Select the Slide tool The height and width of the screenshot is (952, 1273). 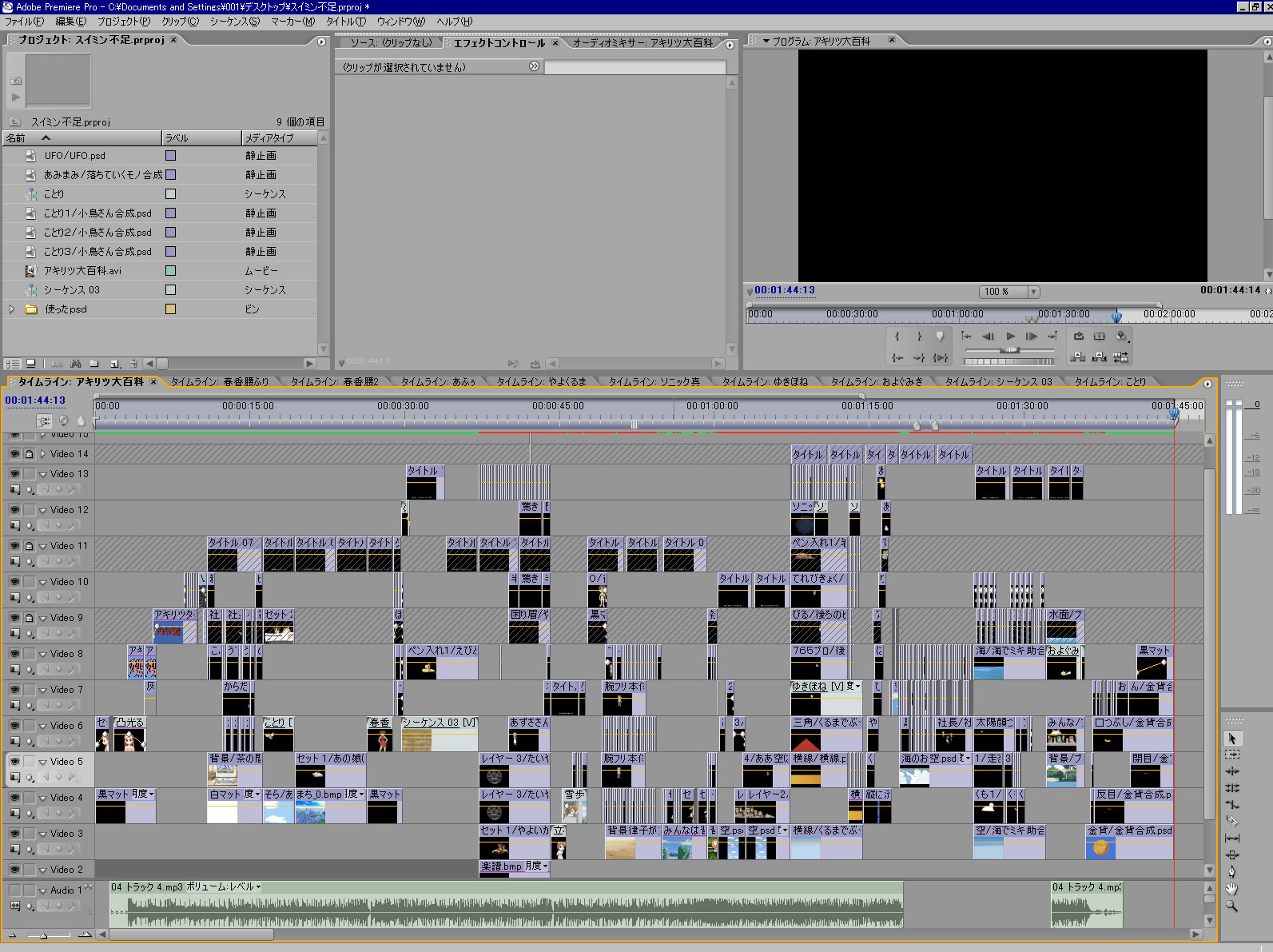(1231, 855)
